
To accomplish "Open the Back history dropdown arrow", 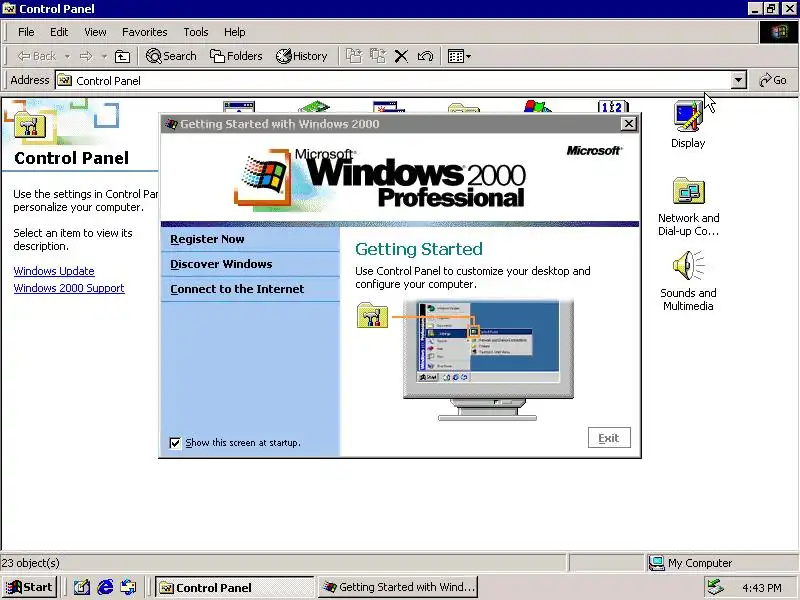I will pyautogui.click(x=67, y=56).
